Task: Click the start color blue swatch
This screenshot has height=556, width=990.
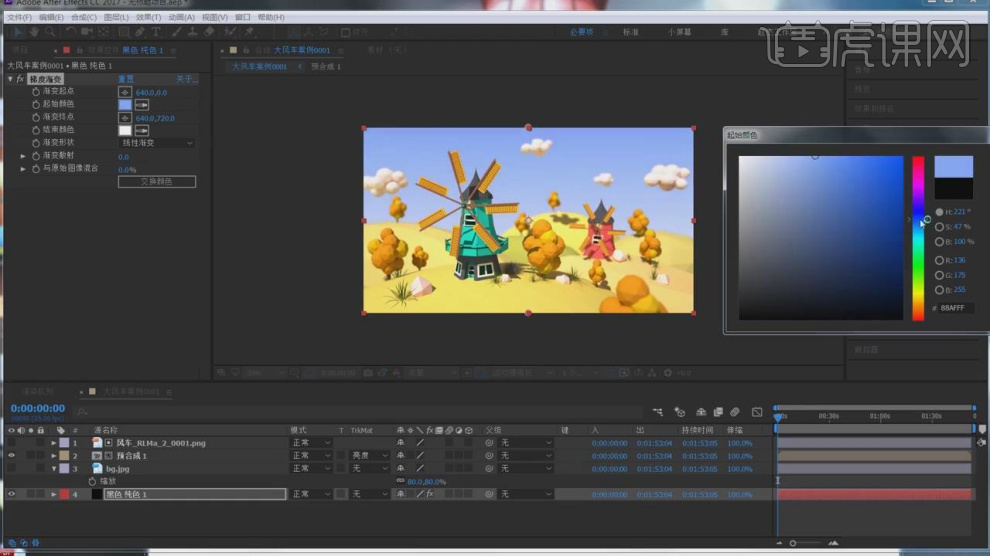Action: tap(125, 105)
